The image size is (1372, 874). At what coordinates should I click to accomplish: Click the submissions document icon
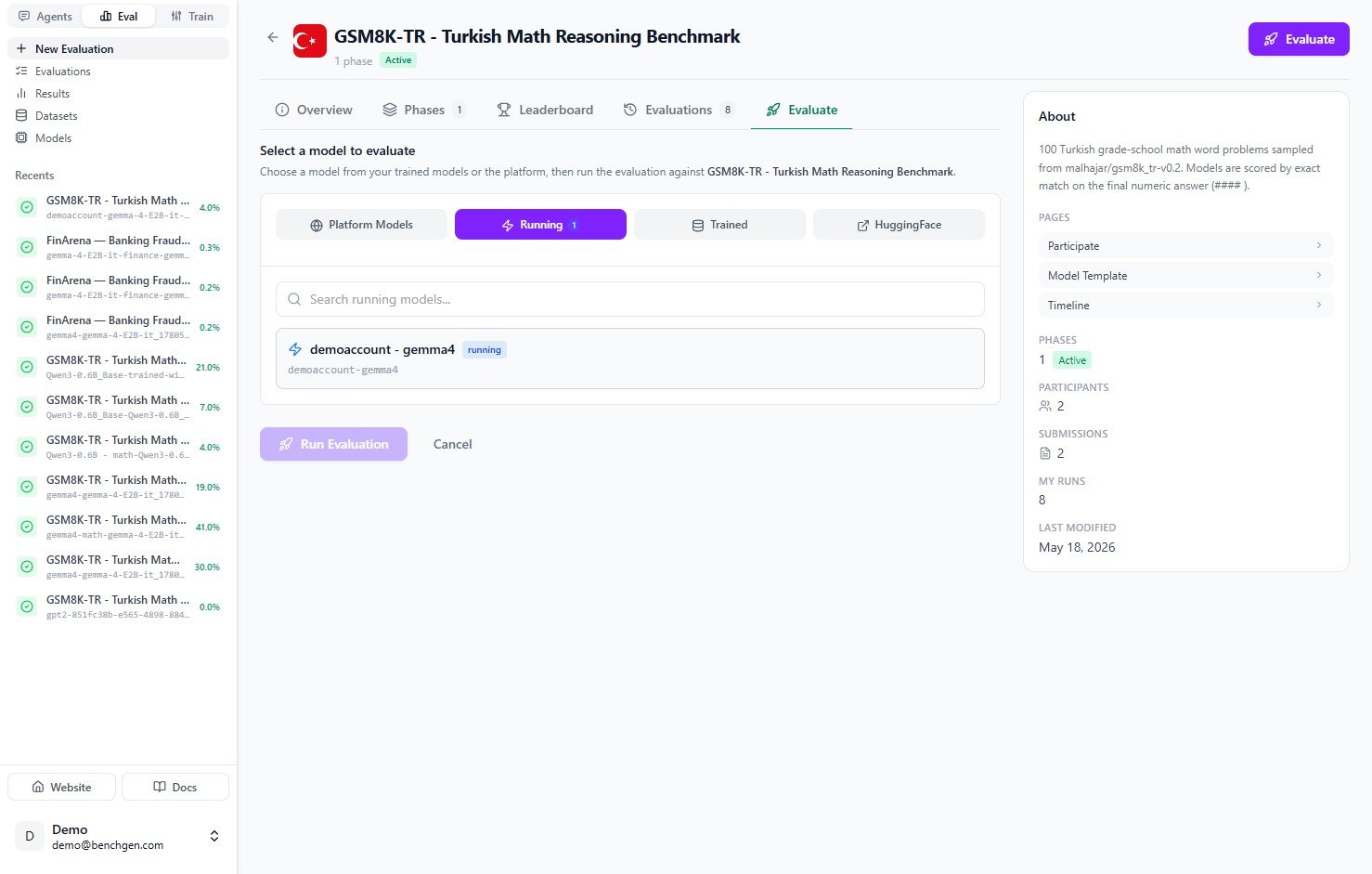[x=1045, y=453]
